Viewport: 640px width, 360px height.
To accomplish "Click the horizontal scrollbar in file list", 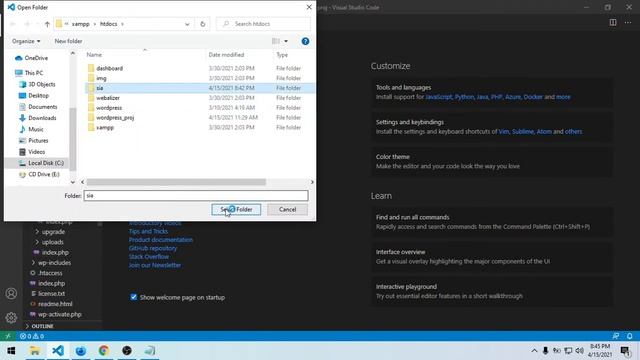I will tap(176, 182).
